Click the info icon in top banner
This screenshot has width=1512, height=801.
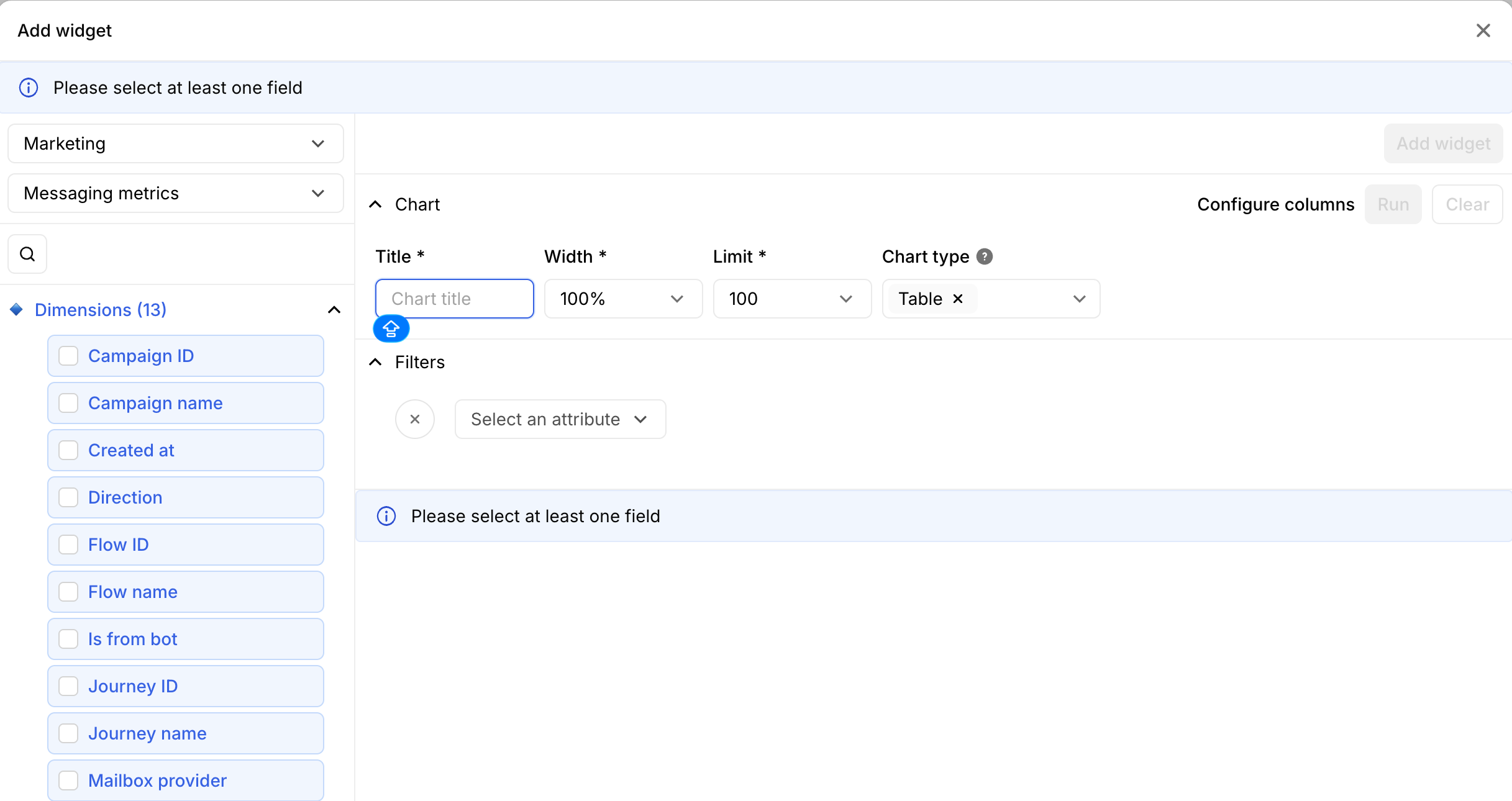coord(29,88)
